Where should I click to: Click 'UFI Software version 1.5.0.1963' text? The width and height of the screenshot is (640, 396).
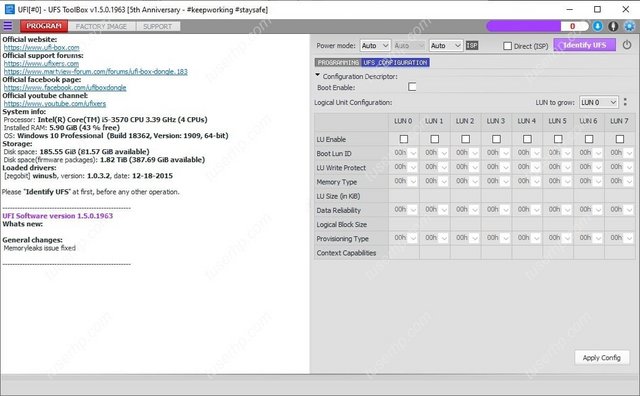click(x=58, y=216)
